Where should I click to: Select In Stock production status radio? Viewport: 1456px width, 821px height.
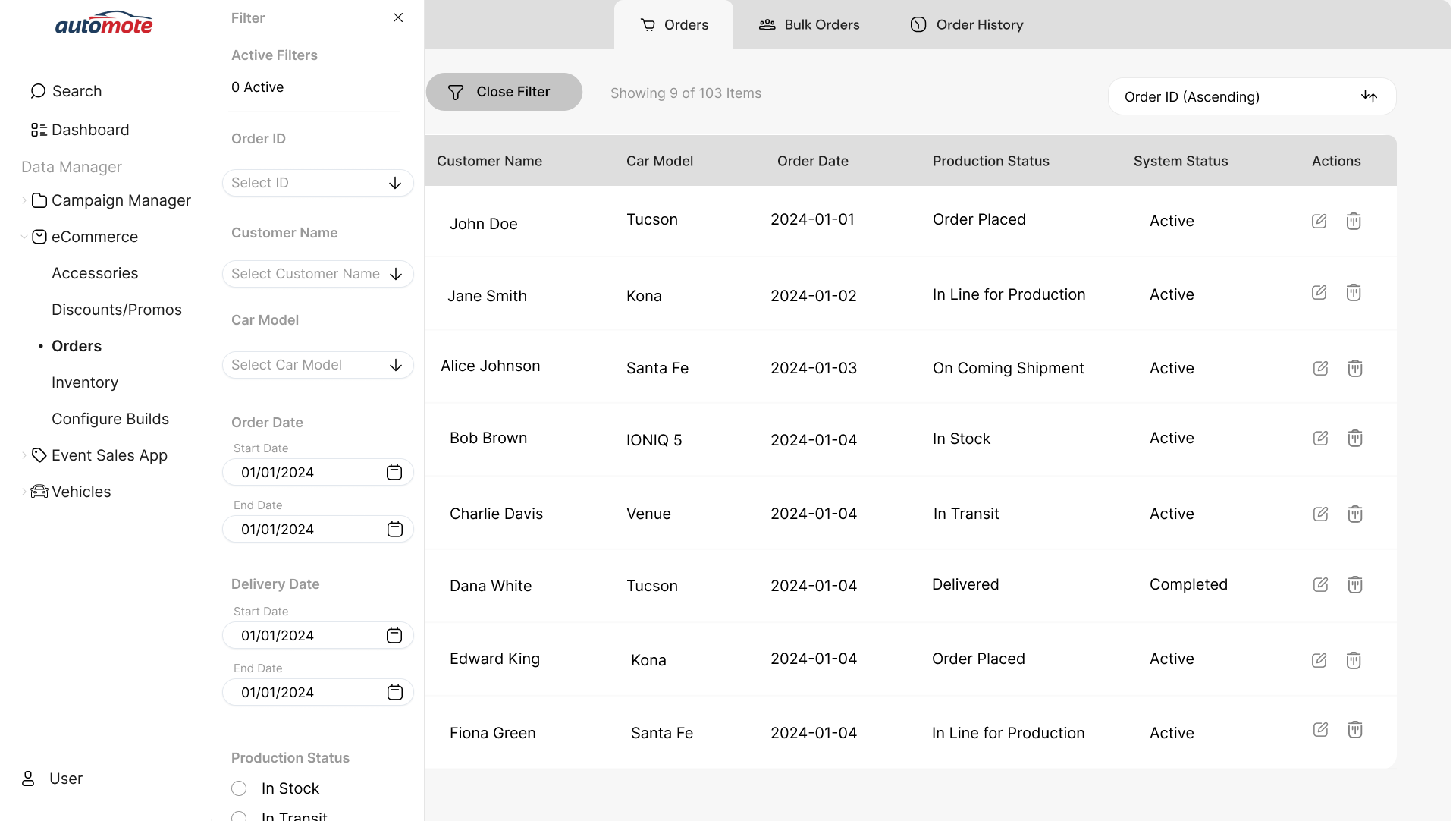[239, 788]
